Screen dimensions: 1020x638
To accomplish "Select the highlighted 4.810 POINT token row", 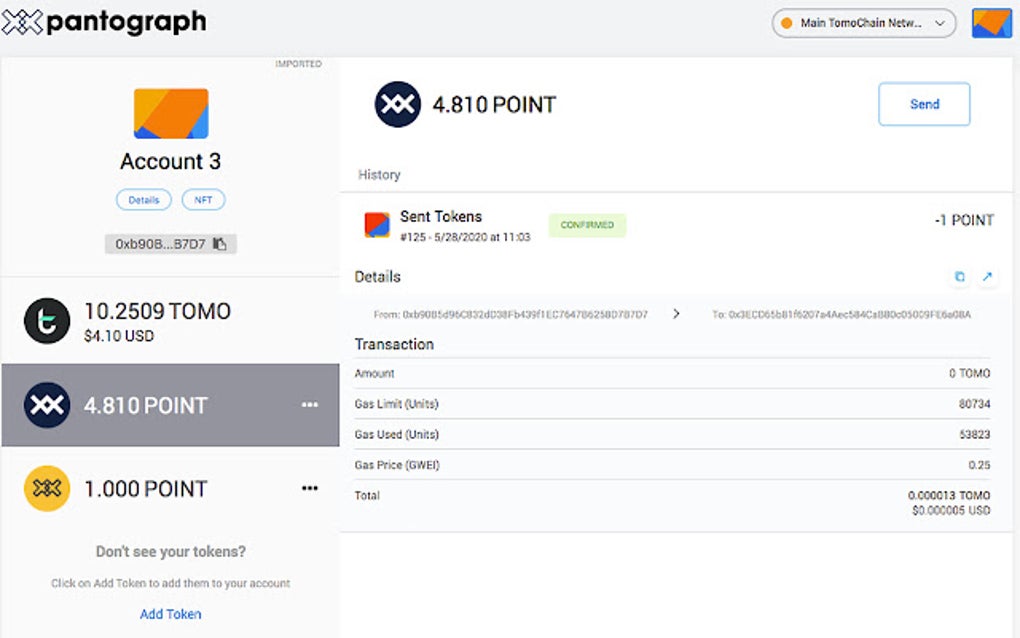I will [170, 405].
